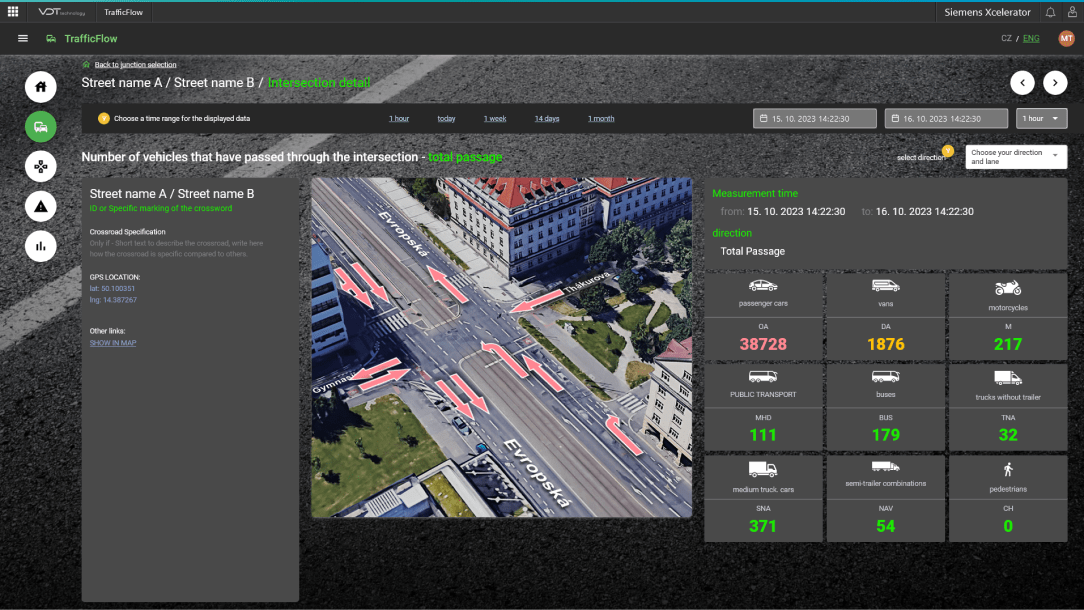Click the pedestrians count 0
The height and width of the screenshot is (610, 1084).
pyautogui.click(x=1008, y=526)
